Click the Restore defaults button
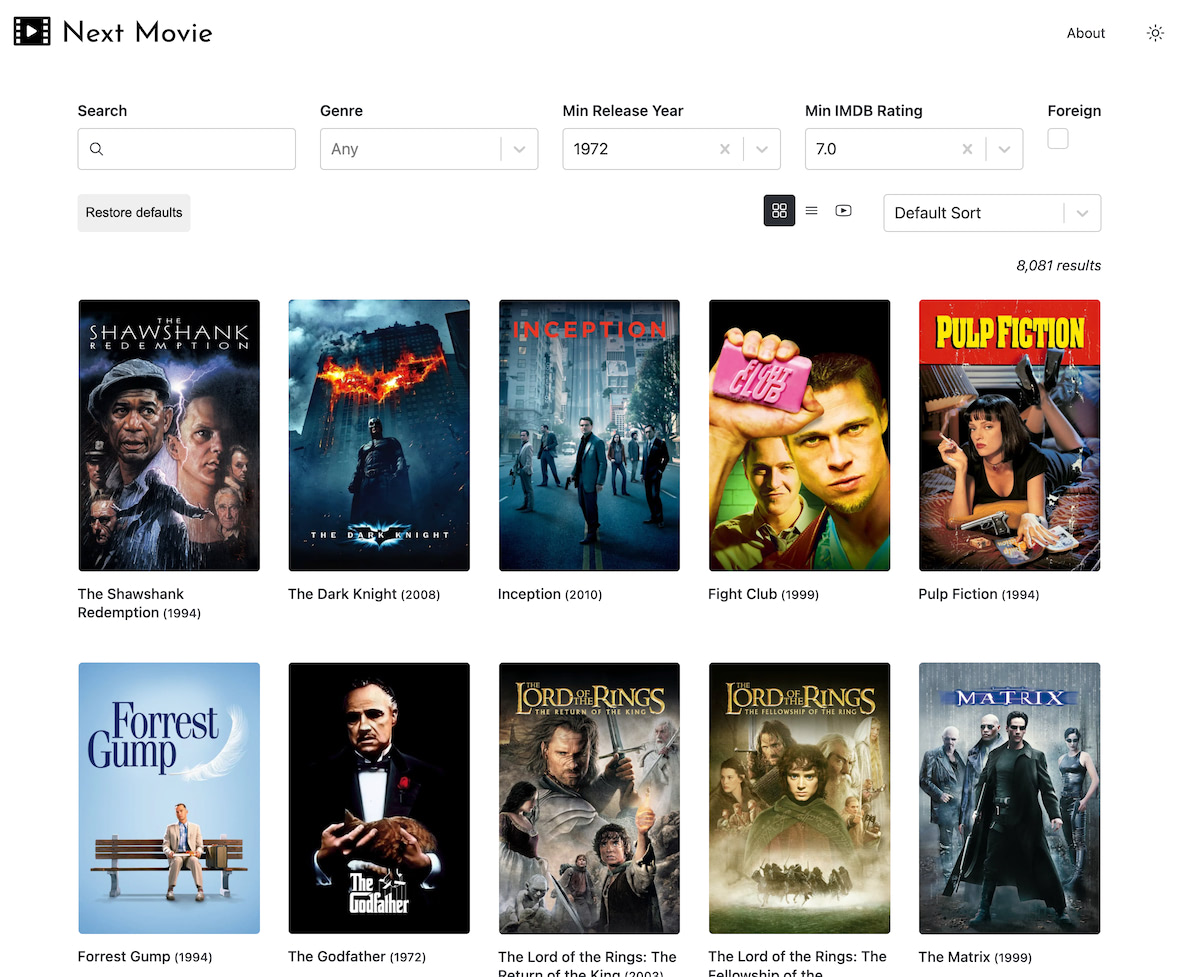1178x977 pixels. (x=134, y=213)
